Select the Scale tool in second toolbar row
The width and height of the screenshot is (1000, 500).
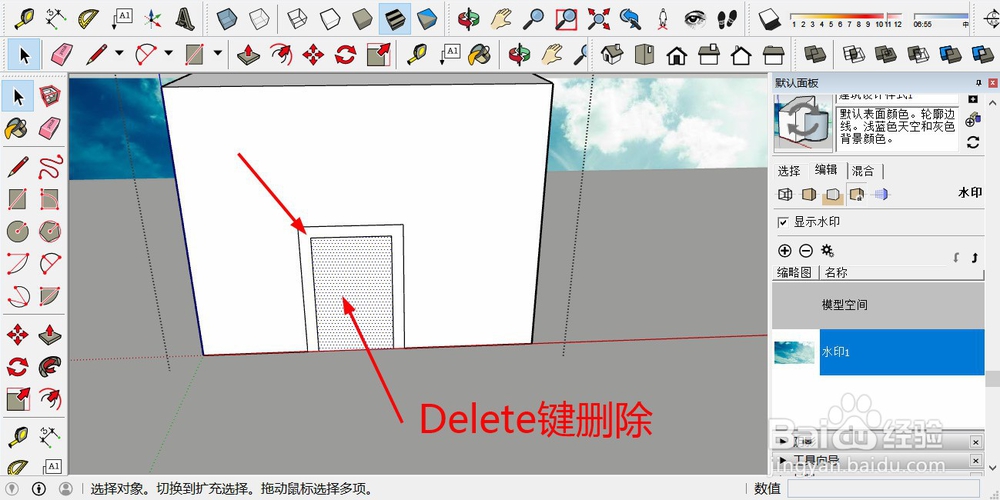[x=378, y=55]
